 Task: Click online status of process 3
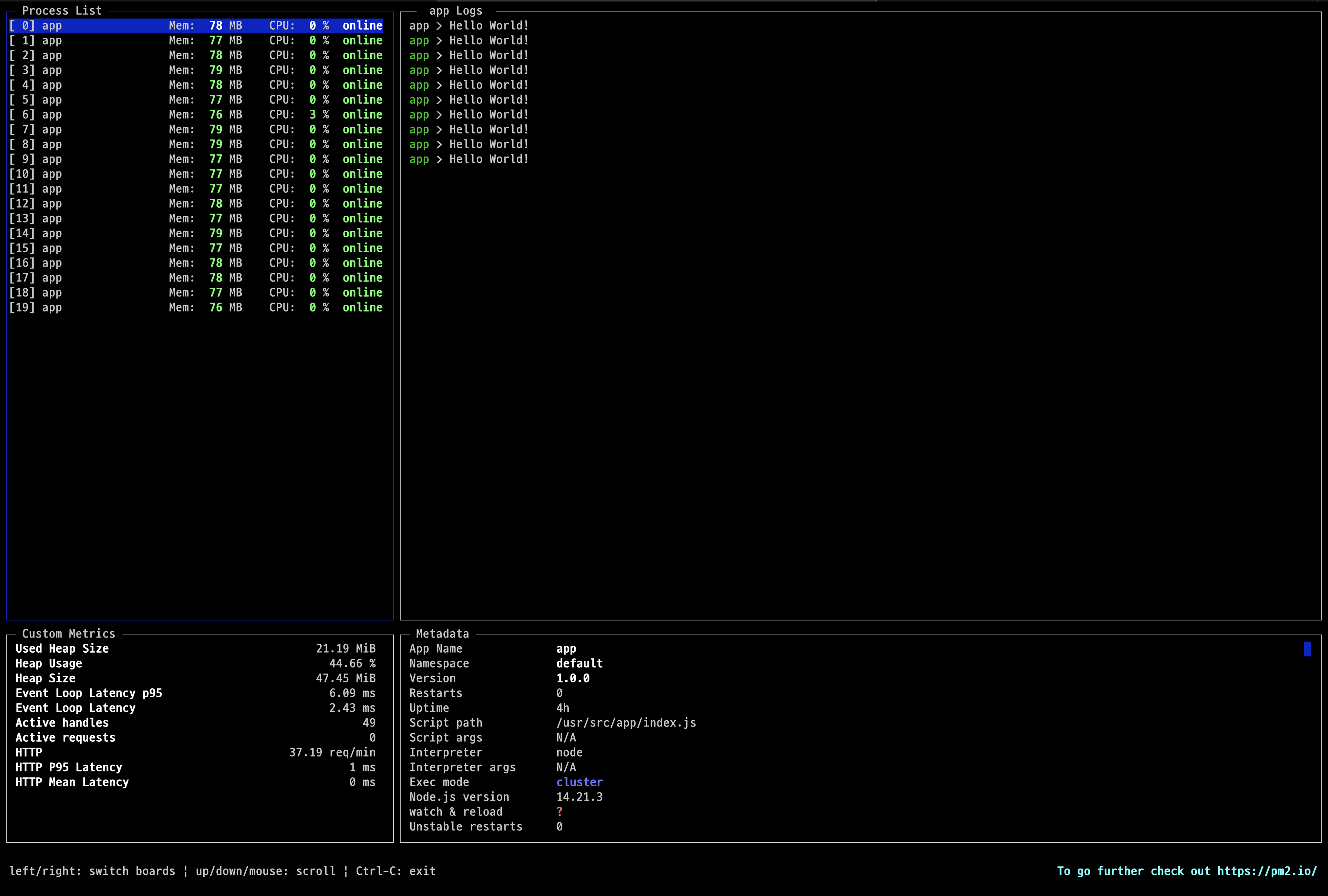[x=362, y=70]
